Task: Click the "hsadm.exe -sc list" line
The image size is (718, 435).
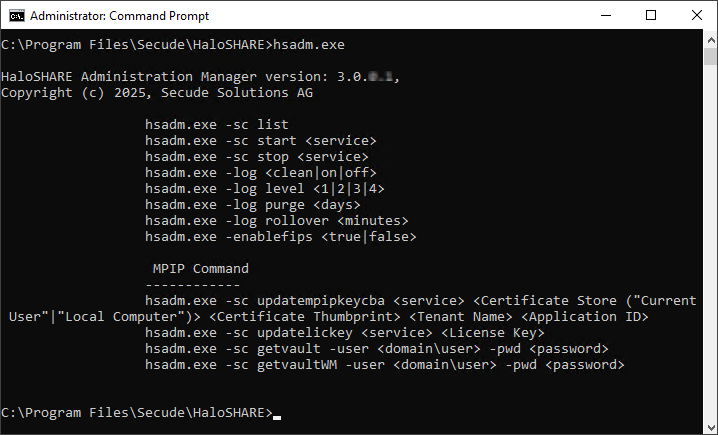Action: pyautogui.click(x=216, y=125)
